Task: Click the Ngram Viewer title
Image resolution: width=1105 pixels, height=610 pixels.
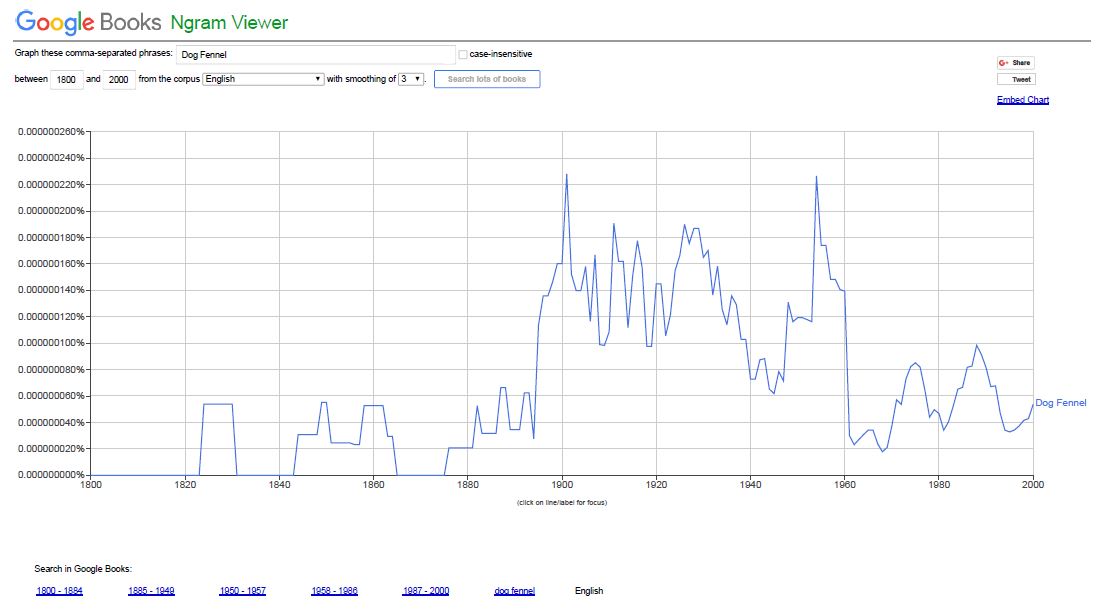Action: coord(229,23)
